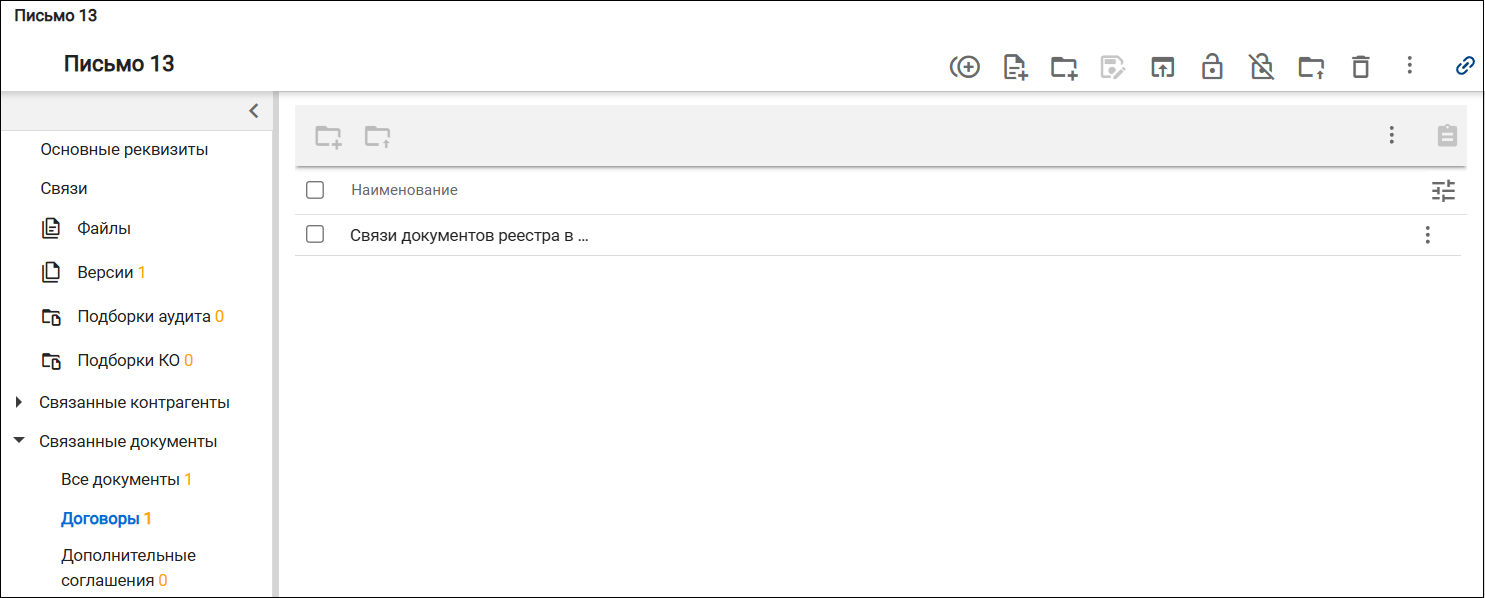Open table column settings sliders icon
Screen dimensions: 1485x598
[x=1443, y=190]
